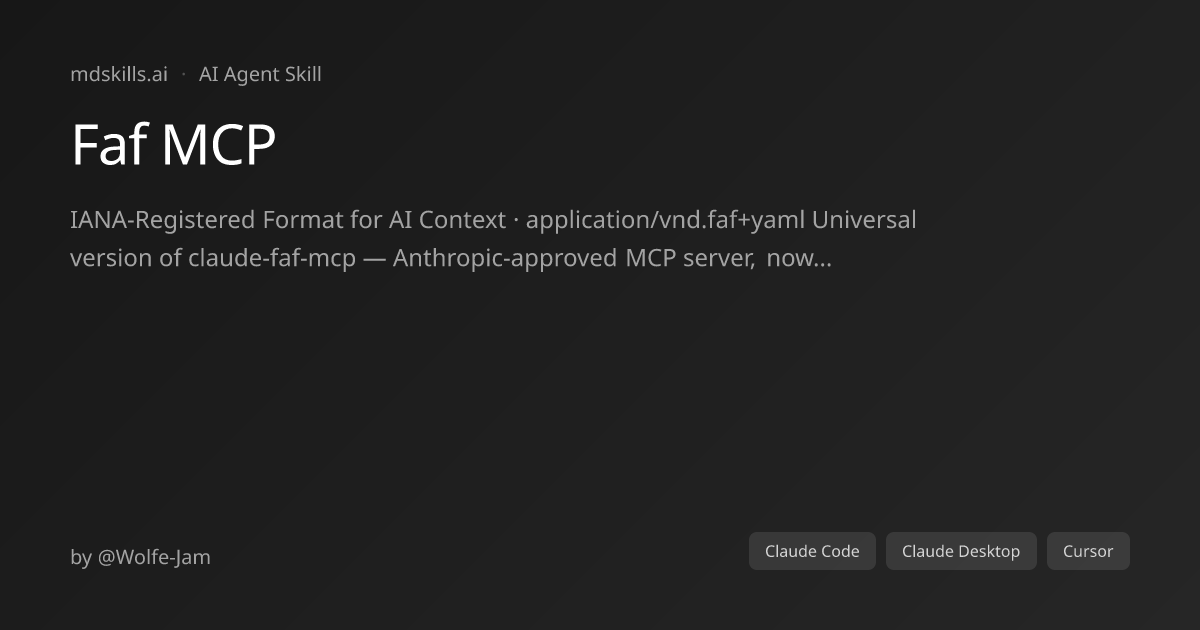This screenshot has width=1200, height=630.
Task: Click the AI Agent Skill label
Action: click(260, 74)
